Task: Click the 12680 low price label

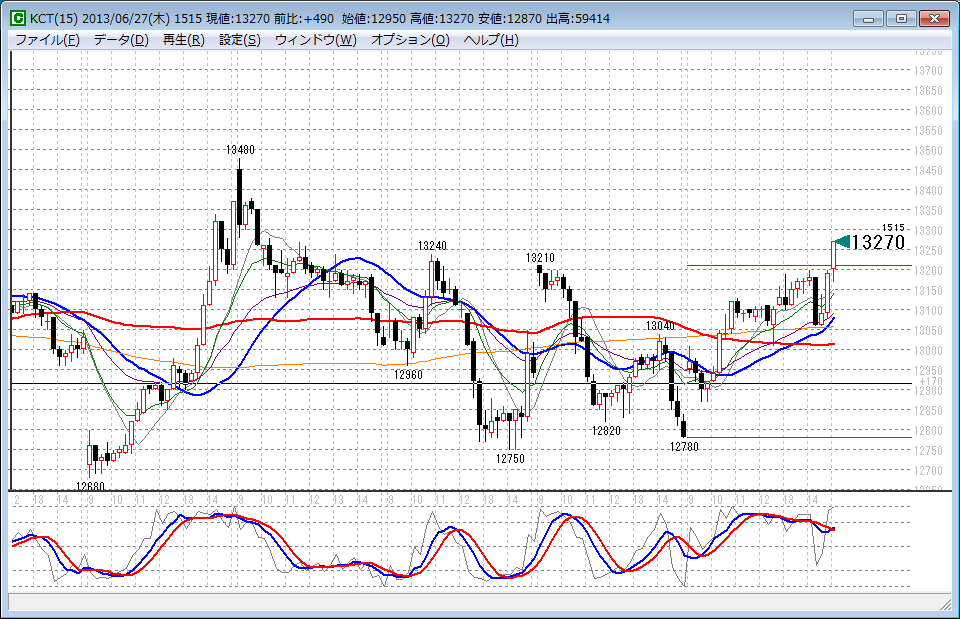Action: click(x=90, y=486)
